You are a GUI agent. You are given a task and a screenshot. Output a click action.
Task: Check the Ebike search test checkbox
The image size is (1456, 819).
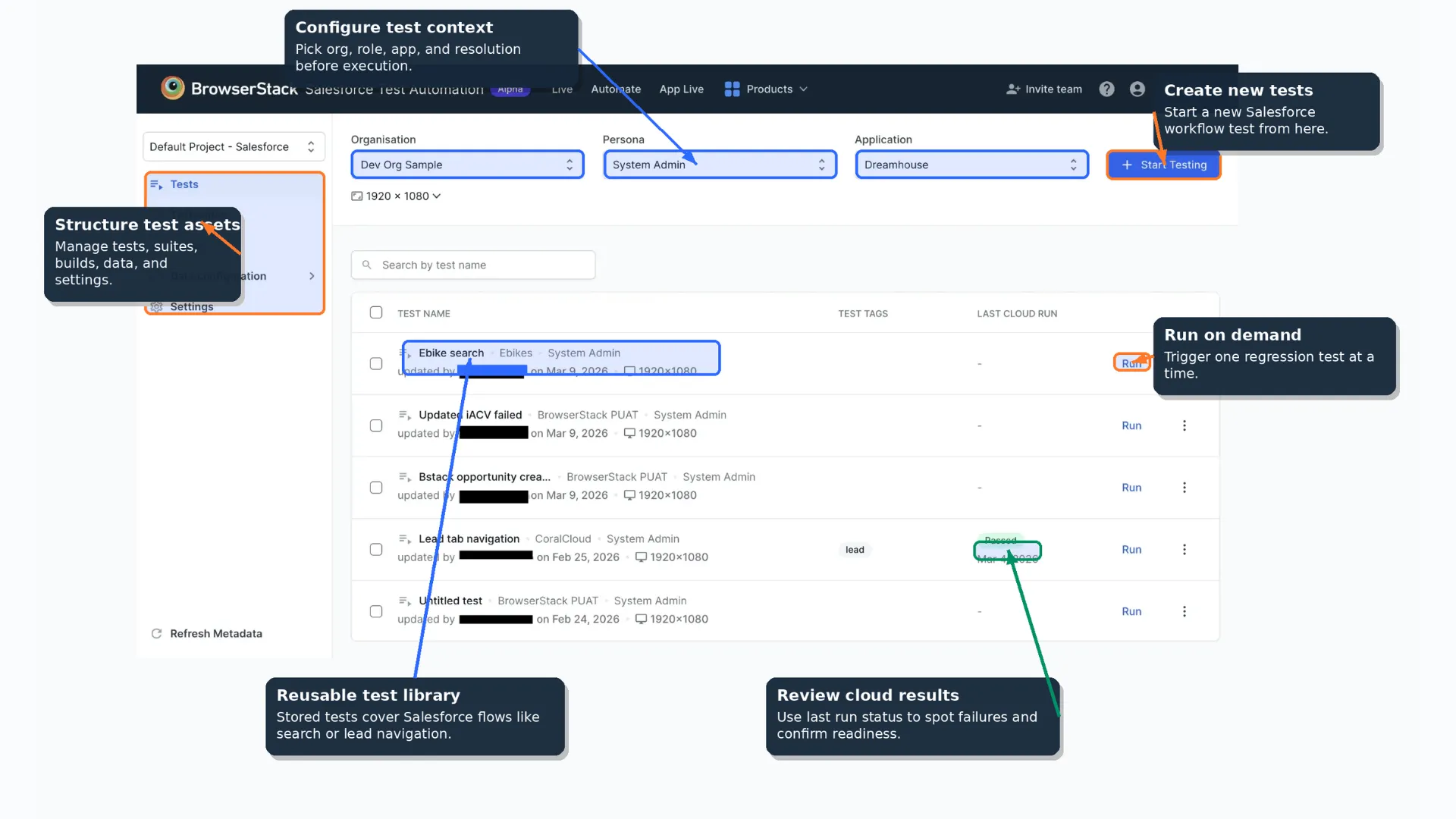376,363
